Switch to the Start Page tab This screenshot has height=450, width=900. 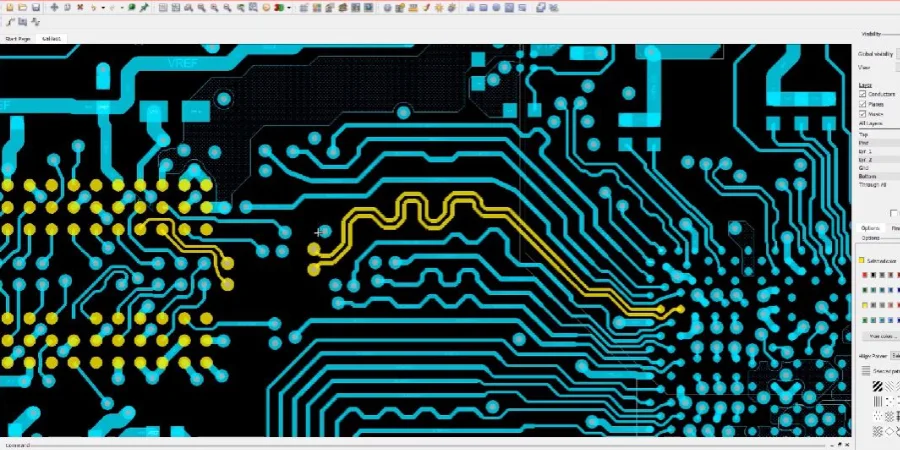pos(17,38)
